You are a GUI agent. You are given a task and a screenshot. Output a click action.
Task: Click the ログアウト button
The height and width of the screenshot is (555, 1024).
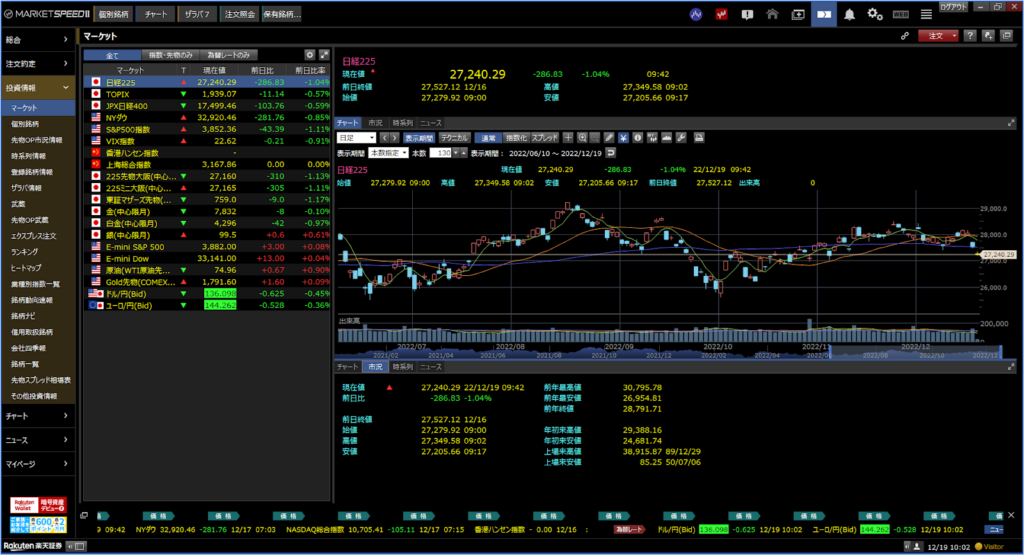coord(953,7)
